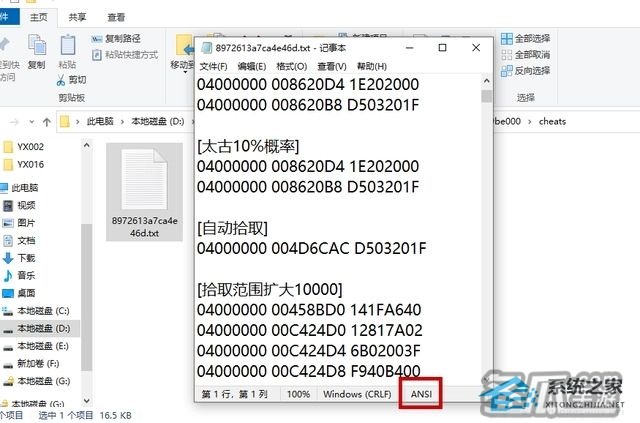
Task: Click the Cut (剪切) scissors icon
Action: tap(61, 80)
